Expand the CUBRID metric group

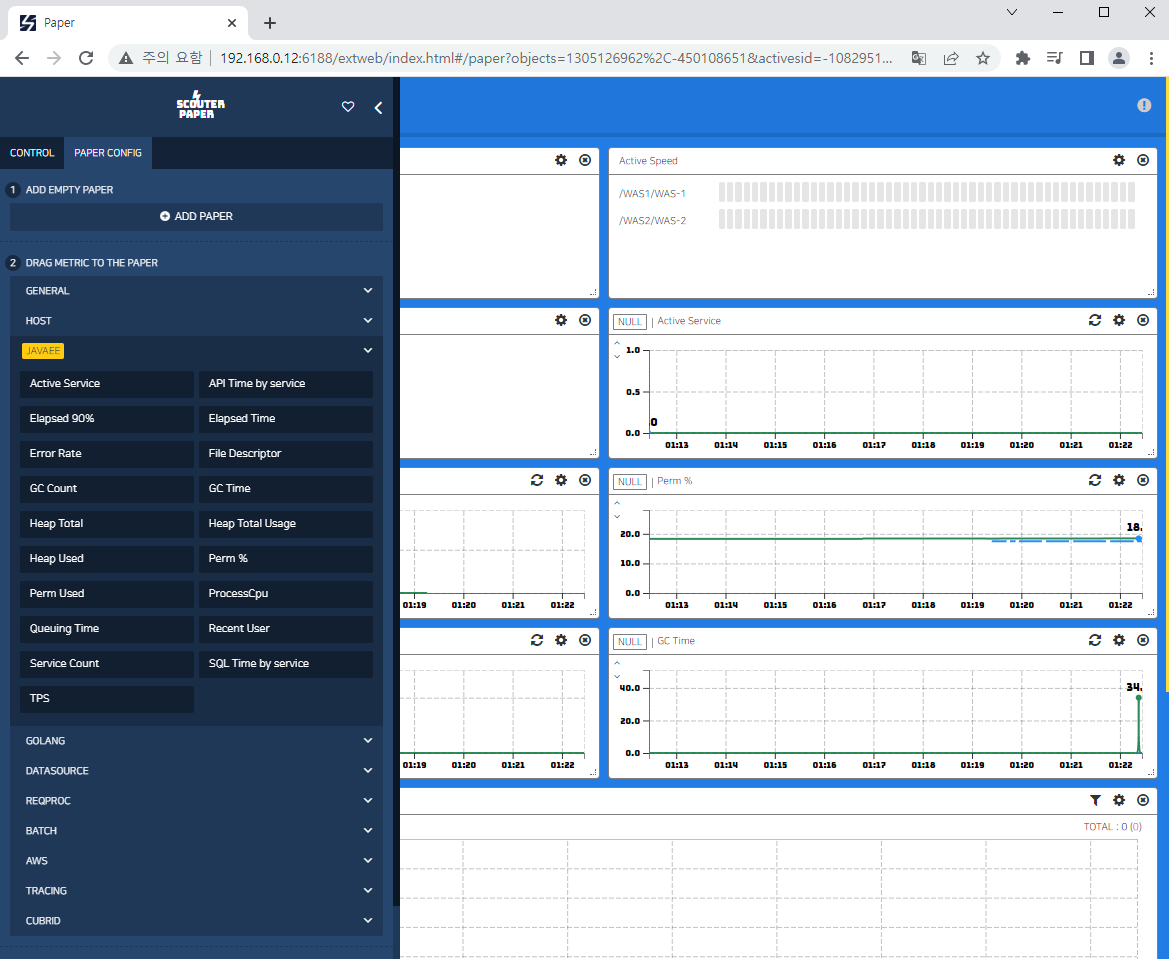point(196,920)
